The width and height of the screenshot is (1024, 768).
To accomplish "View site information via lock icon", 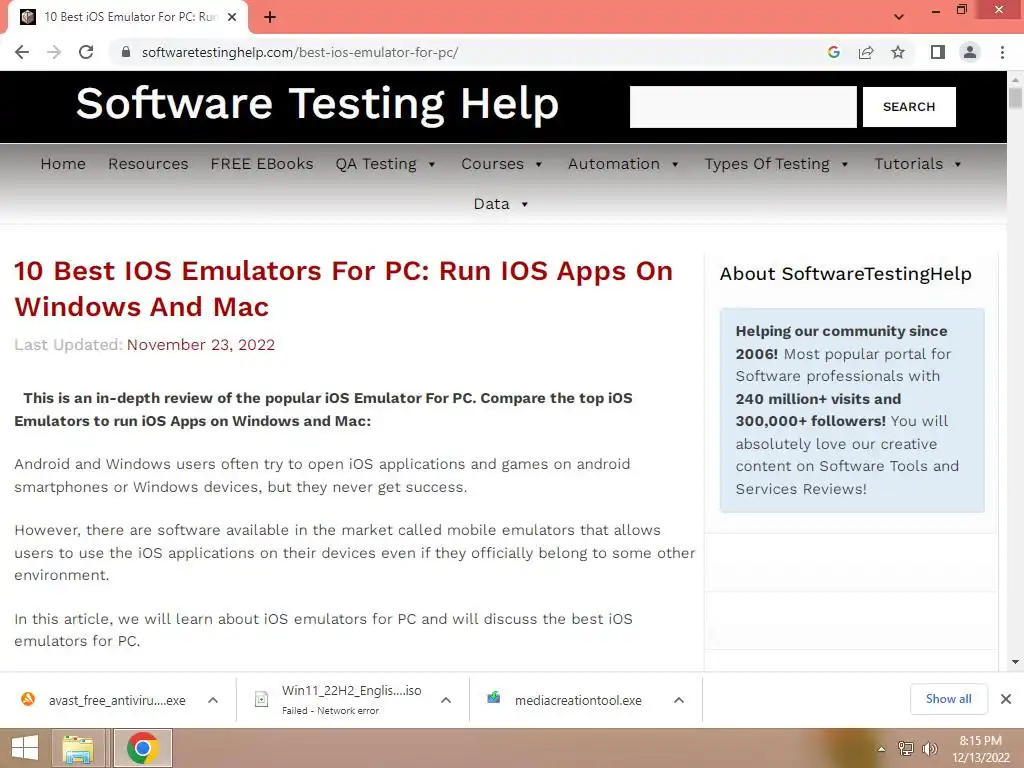I will point(126,52).
